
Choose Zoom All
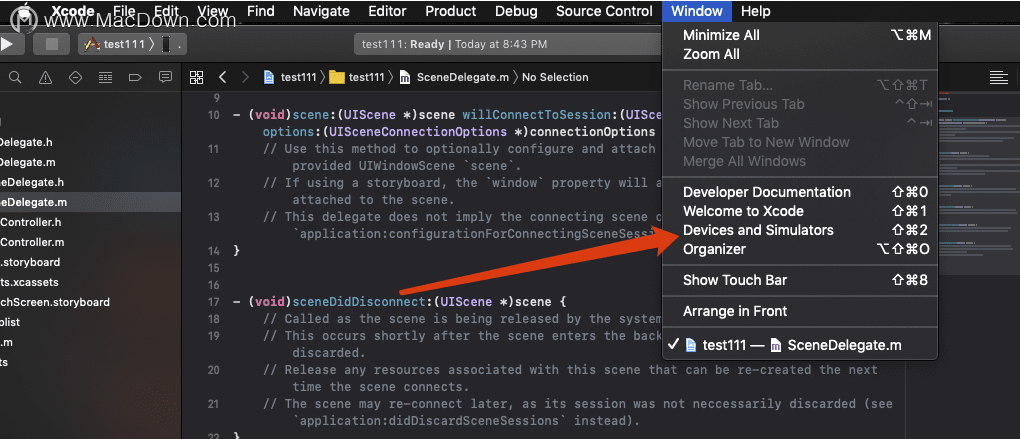coord(800,54)
